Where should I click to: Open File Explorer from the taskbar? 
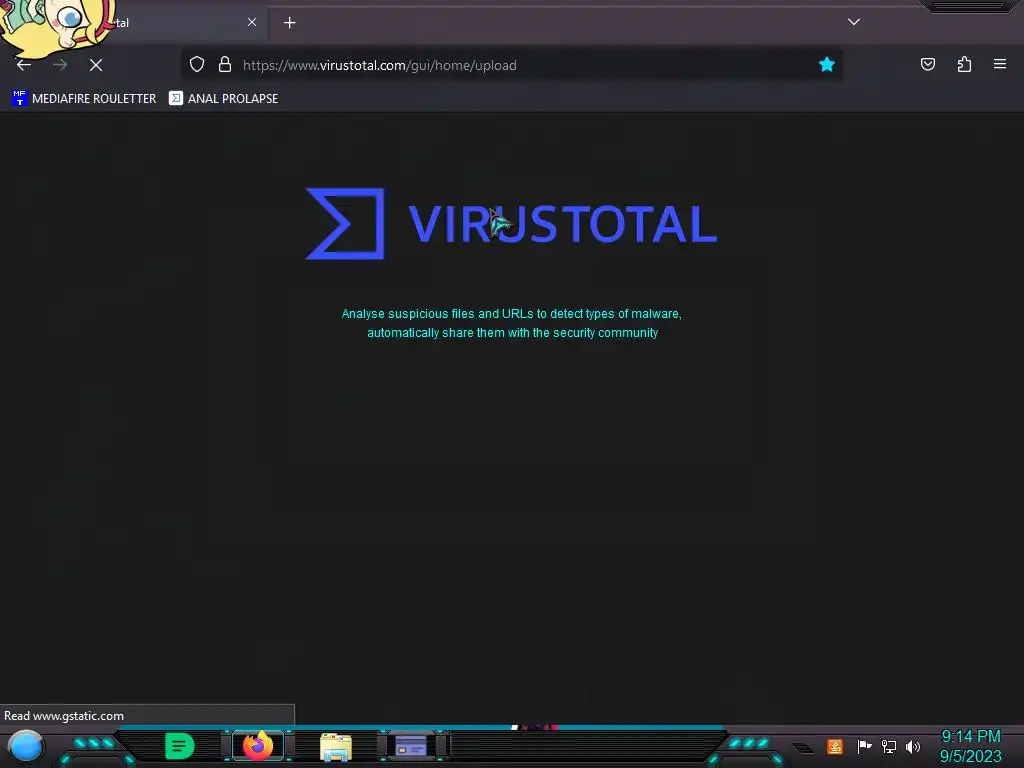pyautogui.click(x=336, y=746)
